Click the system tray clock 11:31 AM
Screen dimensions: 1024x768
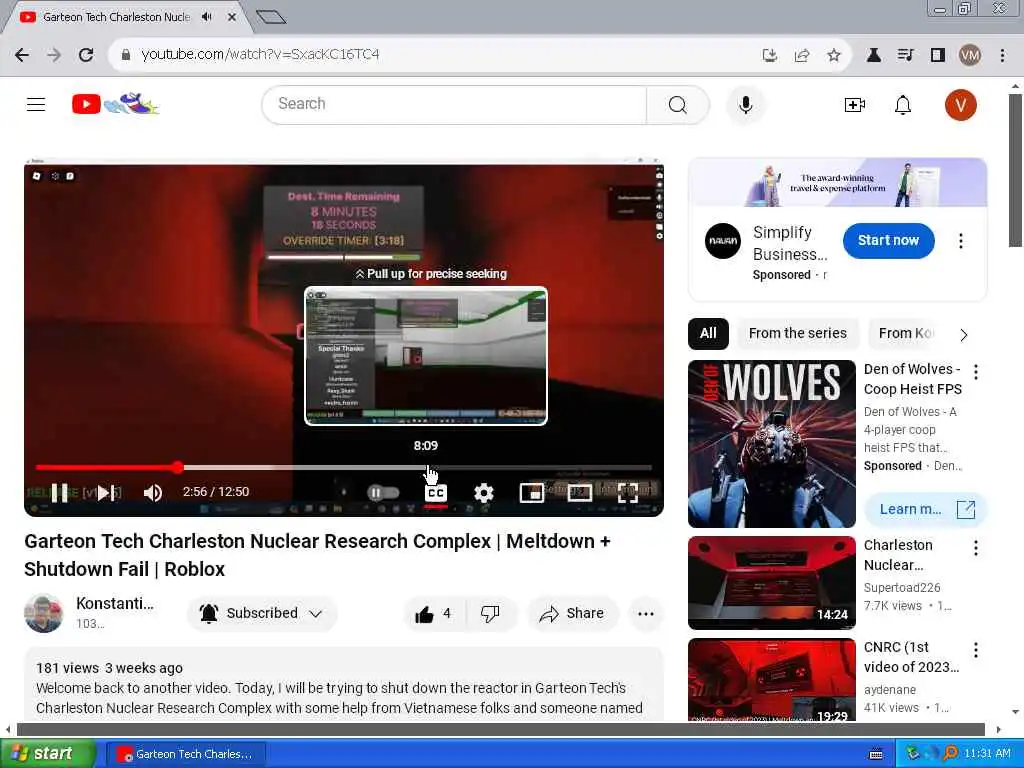point(987,754)
